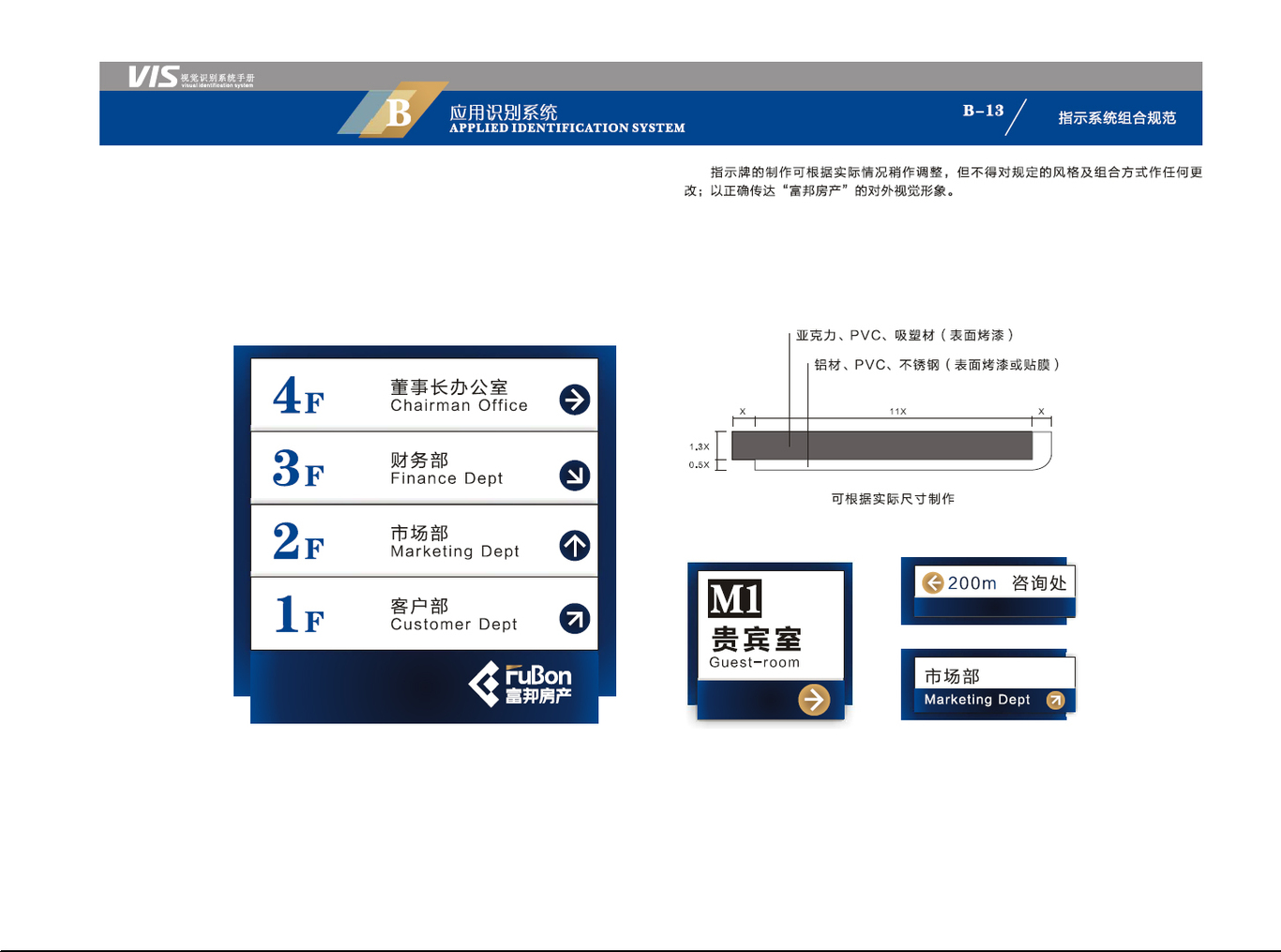This screenshot has width=1281, height=952.
Task: Click '市场部' on the small Marketing sign
Action: click(x=952, y=676)
